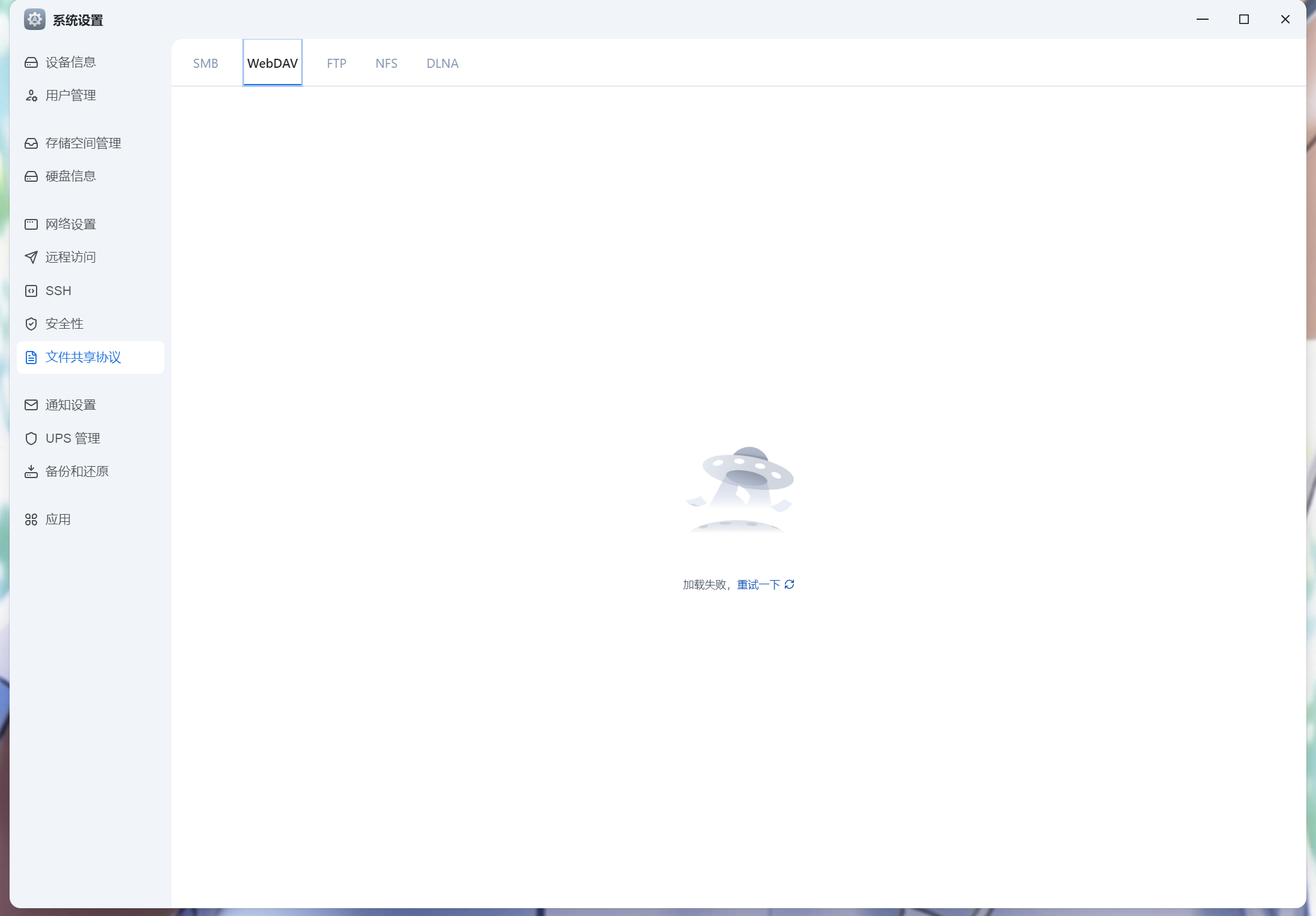Click the backup and restore download icon
1316x916 pixels.
[31, 471]
